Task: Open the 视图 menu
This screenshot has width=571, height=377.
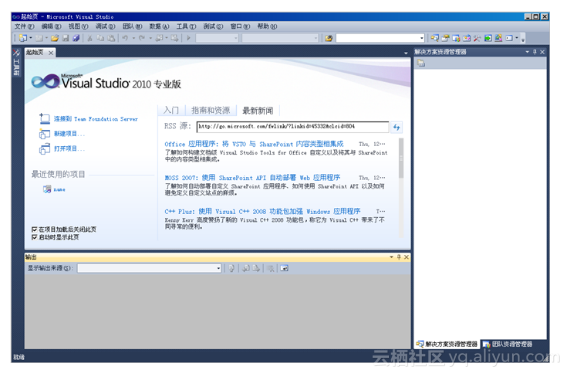Action: (78, 26)
